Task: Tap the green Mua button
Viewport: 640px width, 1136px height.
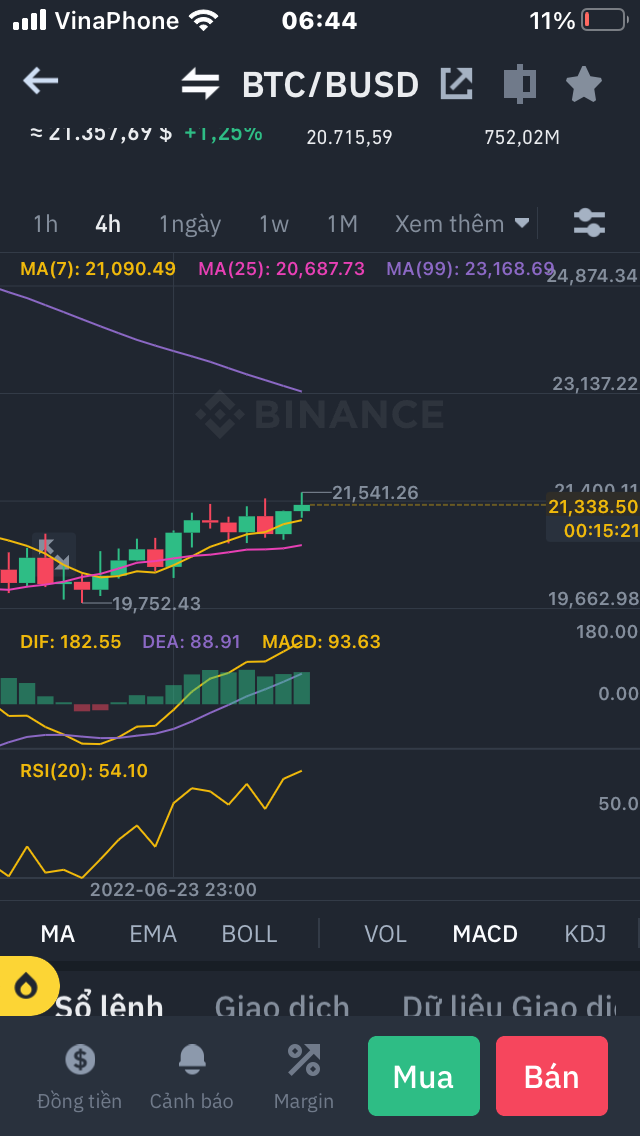Action: [x=424, y=1076]
